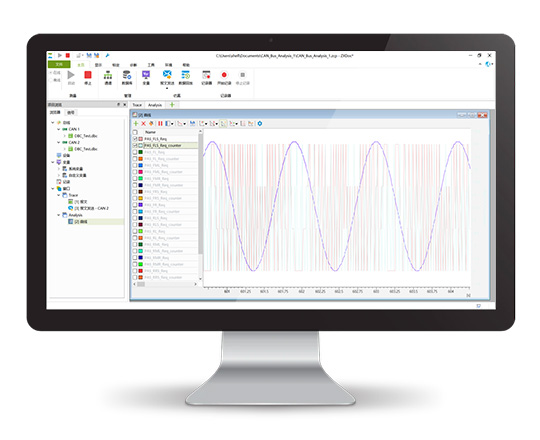Click the red stop measurement icon in ribbon
540x440 pixels.
[88, 75]
